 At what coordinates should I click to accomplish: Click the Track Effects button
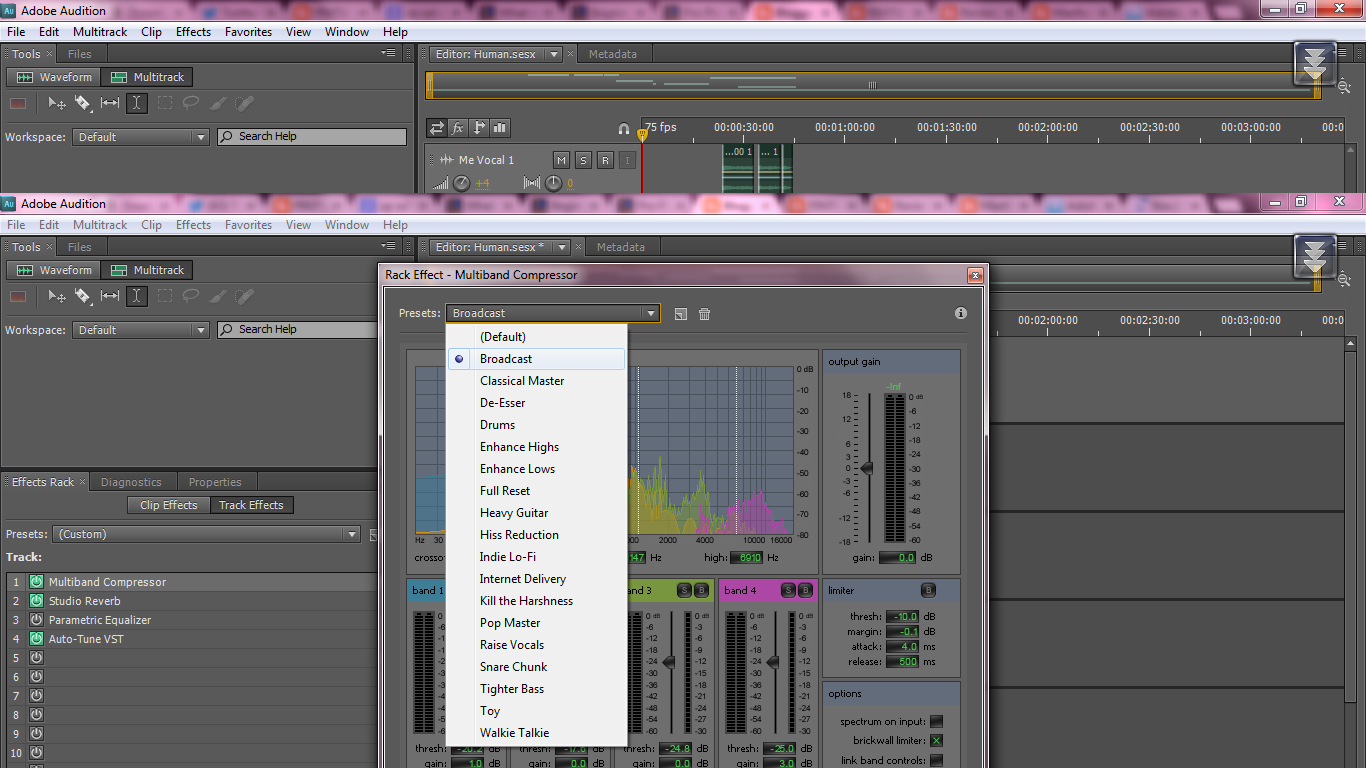click(x=252, y=504)
